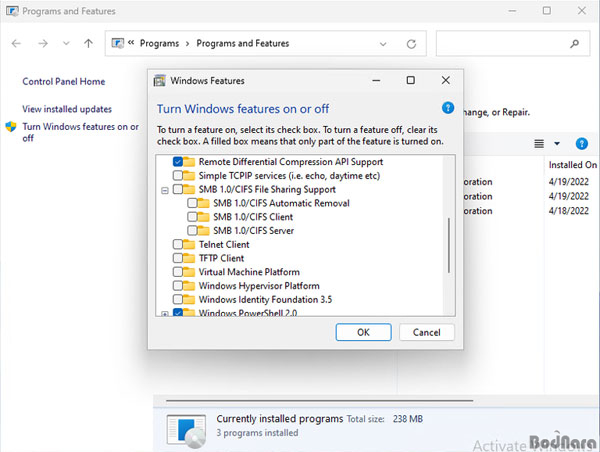
Task: Go up one level in Control Panel
Action: coord(88,44)
